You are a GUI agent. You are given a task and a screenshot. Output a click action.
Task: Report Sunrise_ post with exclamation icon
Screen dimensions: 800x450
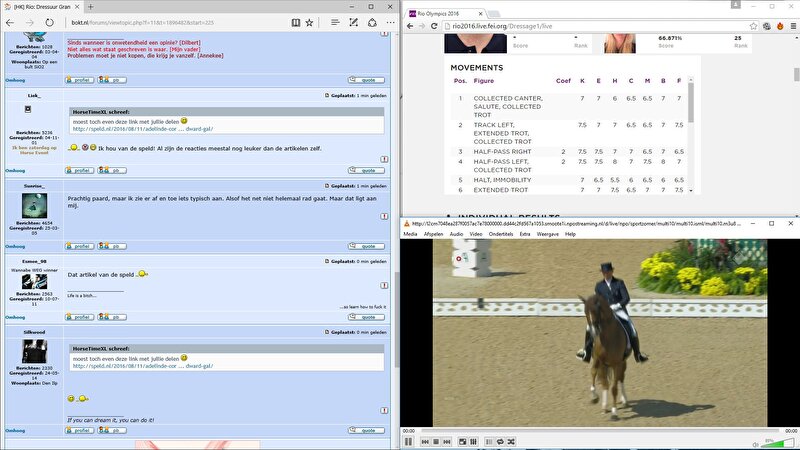[x=384, y=216]
